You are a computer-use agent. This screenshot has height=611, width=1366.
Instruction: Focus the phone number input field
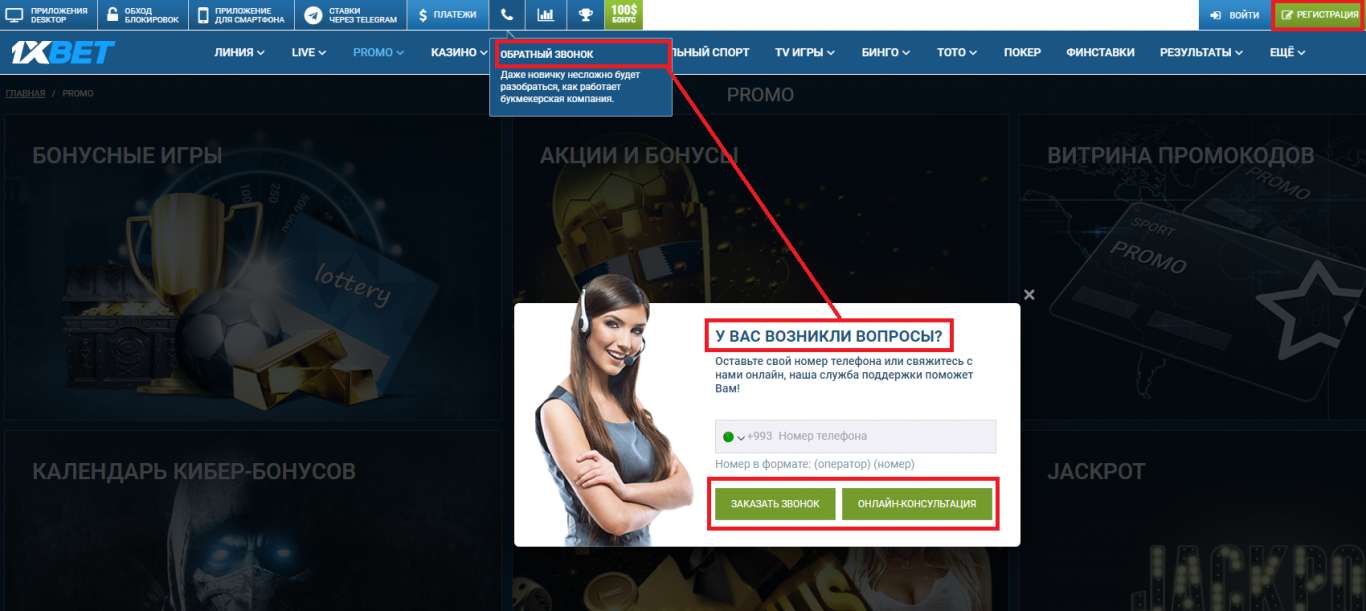pyautogui.click(x=885, y=436)
